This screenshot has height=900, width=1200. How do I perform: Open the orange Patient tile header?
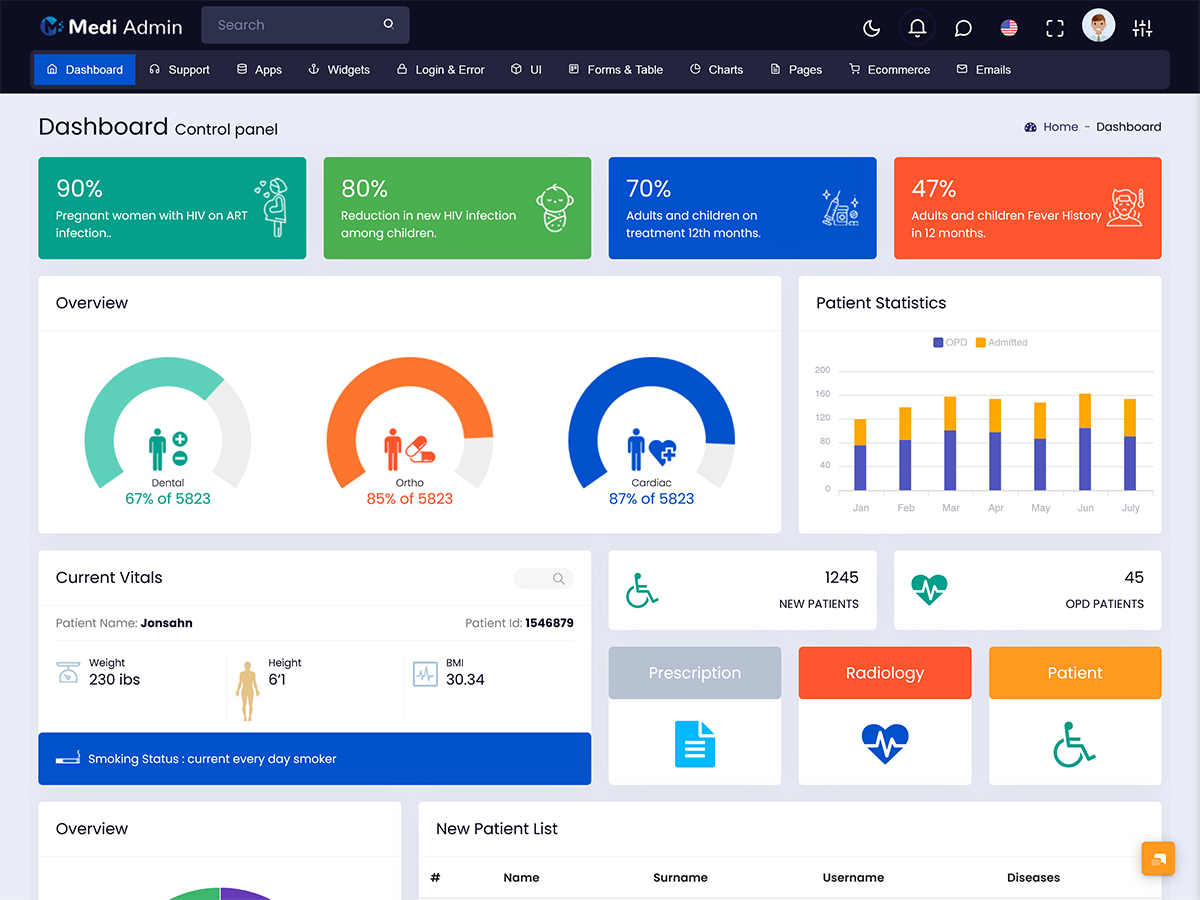pos(1075,673)
